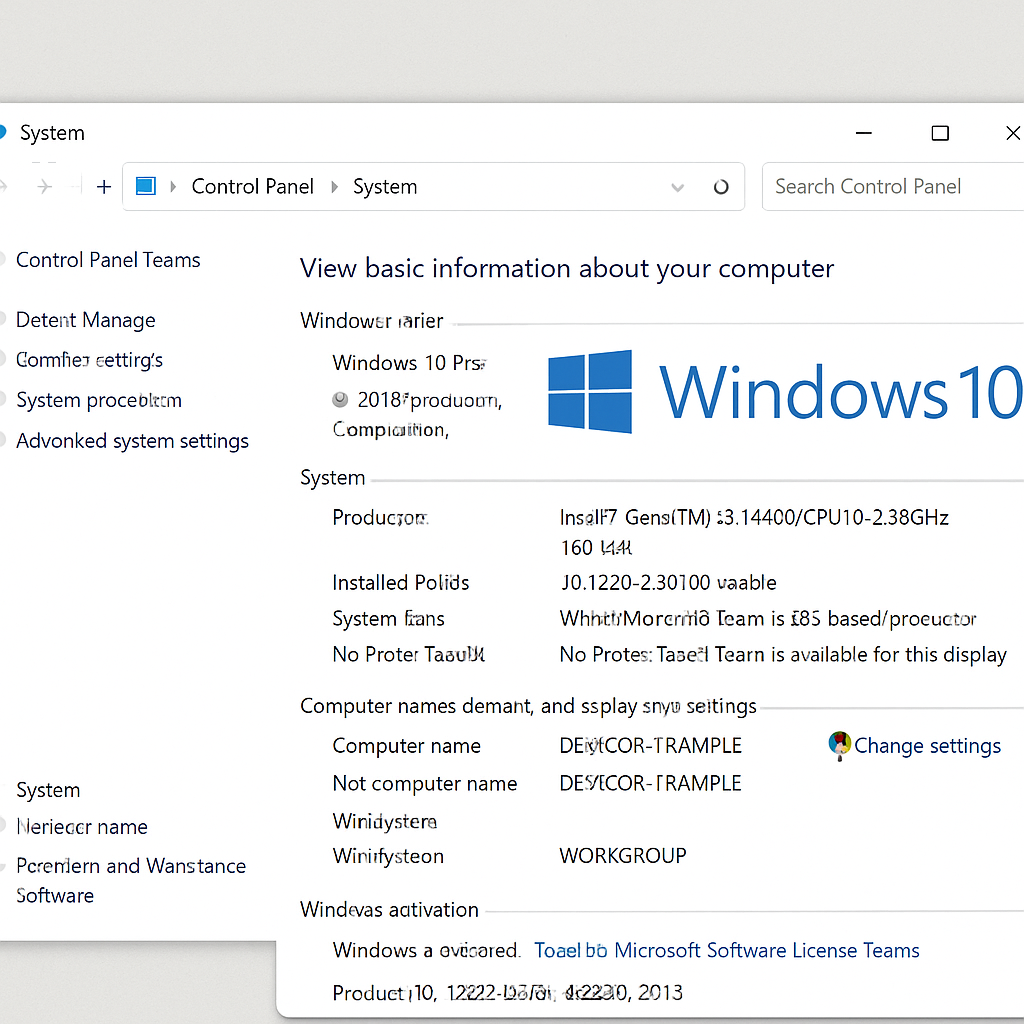
Task: Click the copyright bullet before 2018
Action: point(340,399)
